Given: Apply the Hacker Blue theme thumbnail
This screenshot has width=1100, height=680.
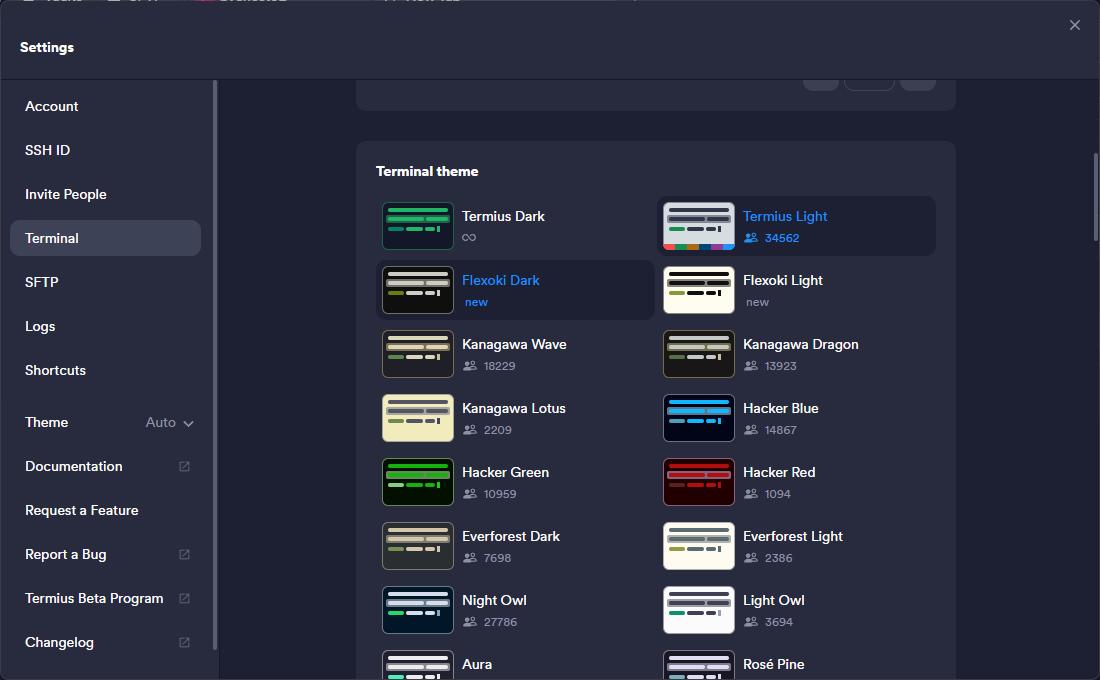Looking at the screenshot, I should [x=699, y=418].
